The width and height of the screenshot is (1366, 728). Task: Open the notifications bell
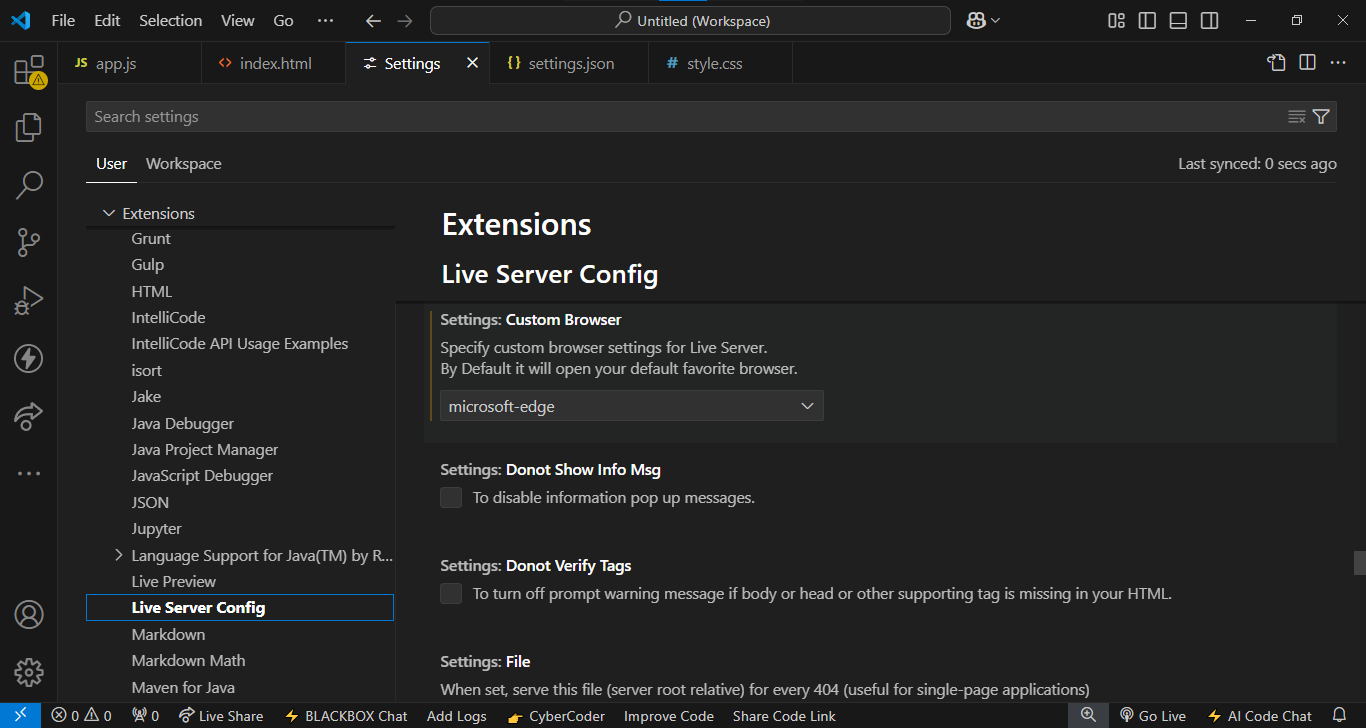(1340, 716)
